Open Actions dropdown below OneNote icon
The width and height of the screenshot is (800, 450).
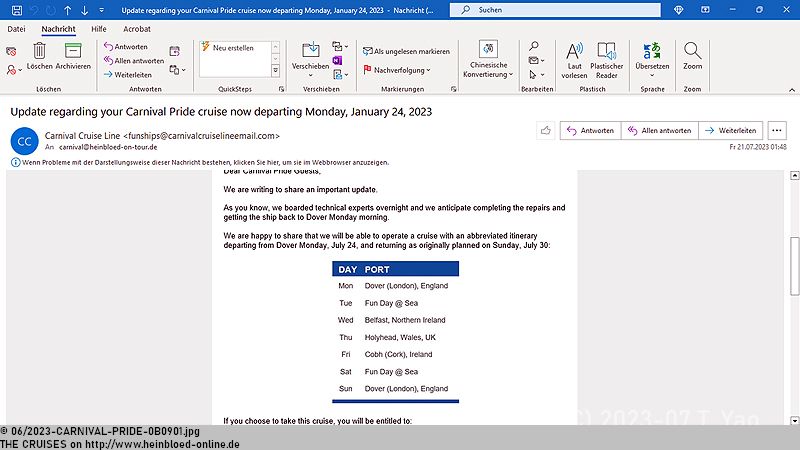tap(340, 74)
